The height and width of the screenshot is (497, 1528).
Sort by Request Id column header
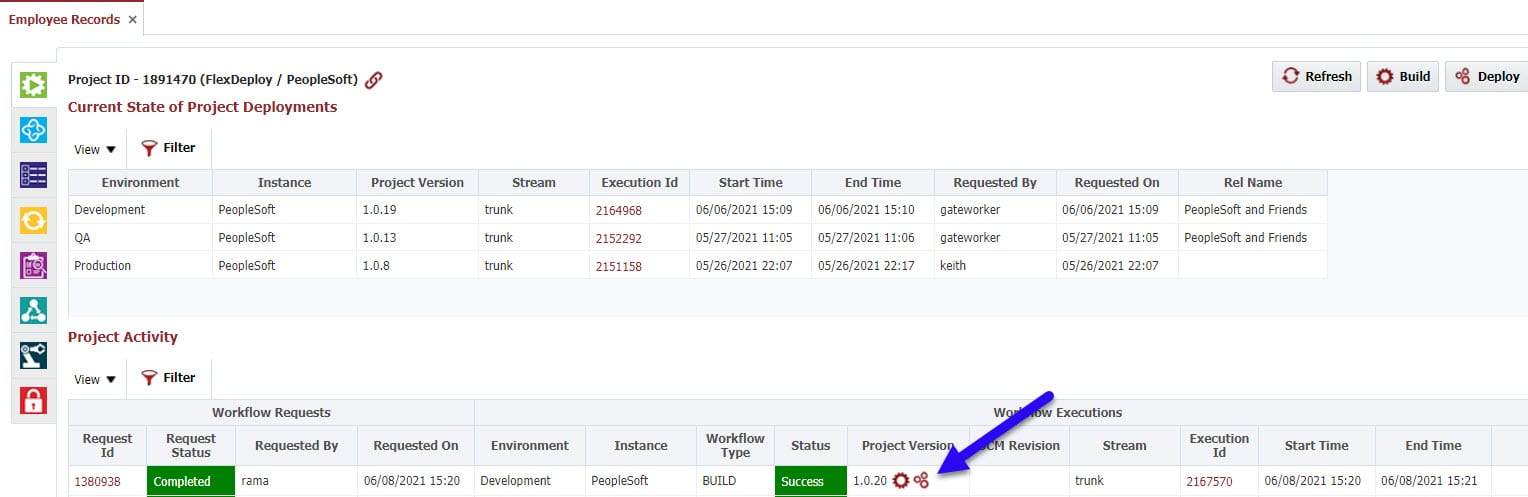point(107,445)
